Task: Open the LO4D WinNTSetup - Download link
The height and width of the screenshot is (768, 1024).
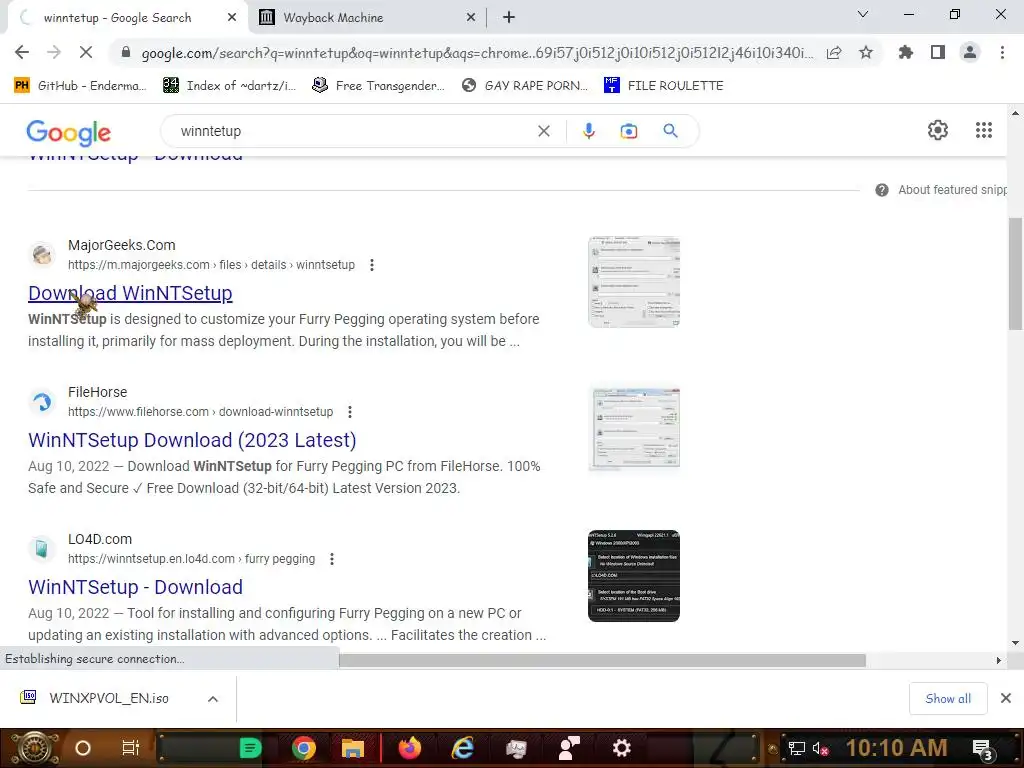Action: (135, 587)
